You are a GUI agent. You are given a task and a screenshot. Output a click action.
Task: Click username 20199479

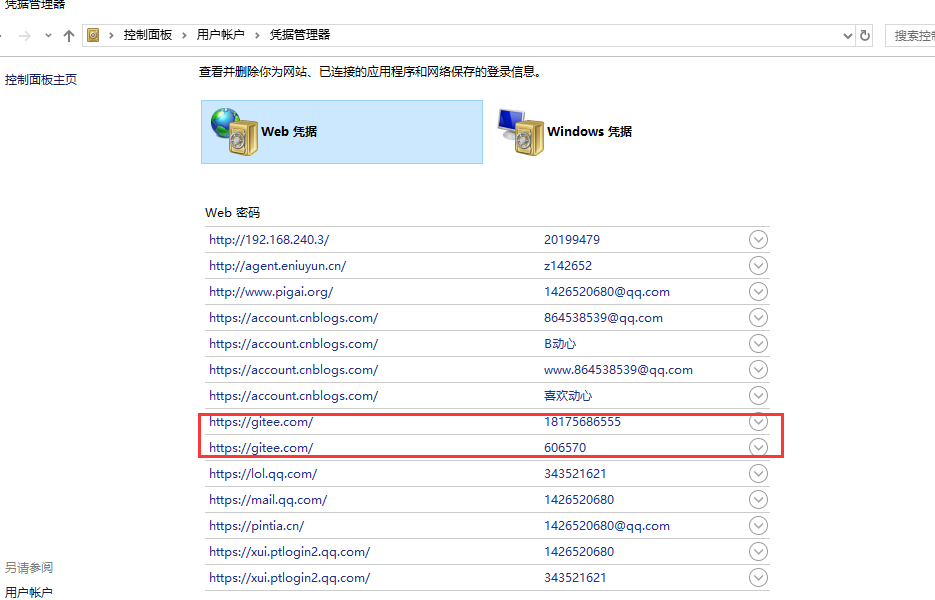[x=572, y=240]
